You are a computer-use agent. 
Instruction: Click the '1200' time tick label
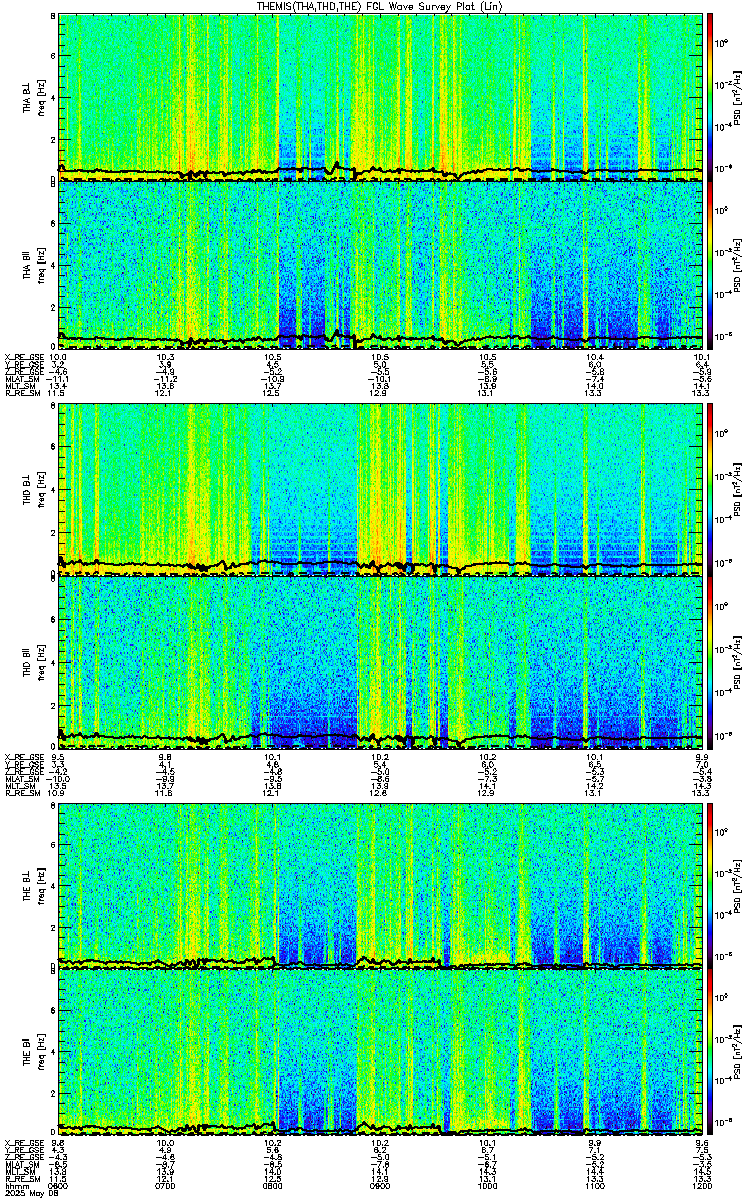(702, 1187)
